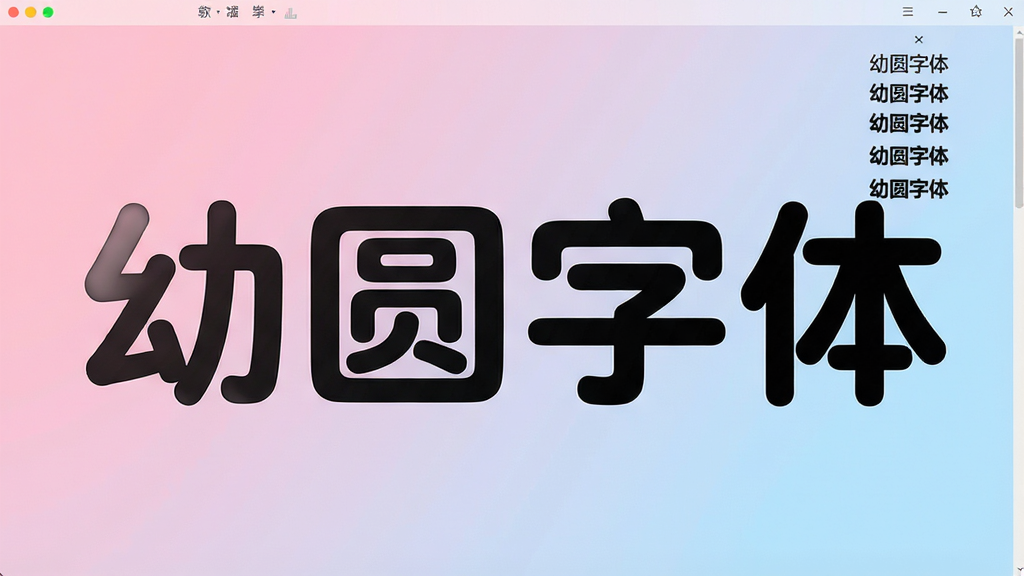
Task: Click the large 幼圆字体 preview text
Action: tap(515, 302)
